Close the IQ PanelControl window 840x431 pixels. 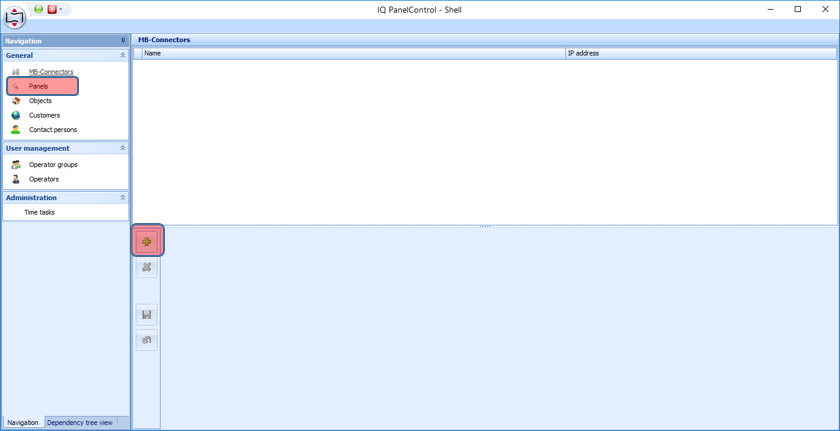[x=826, y=9]
